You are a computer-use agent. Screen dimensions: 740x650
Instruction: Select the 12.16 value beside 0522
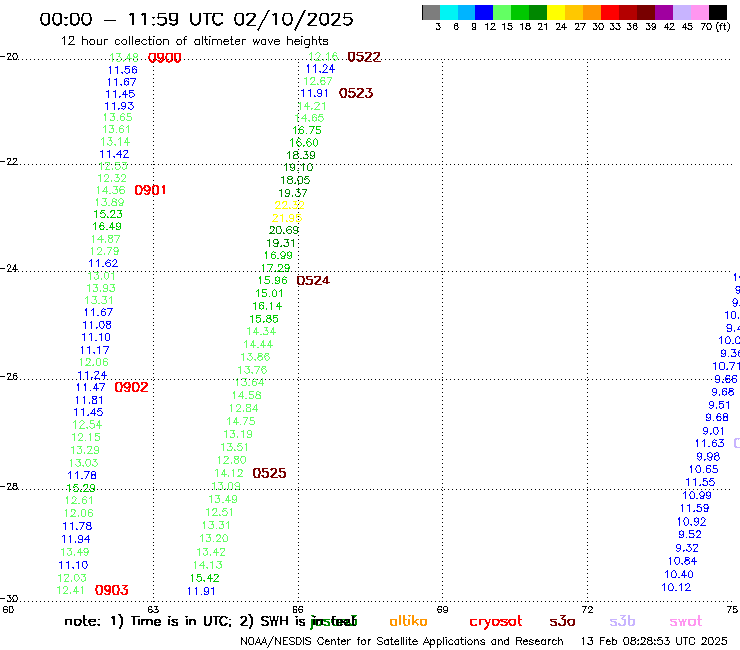tap(323, 56)
